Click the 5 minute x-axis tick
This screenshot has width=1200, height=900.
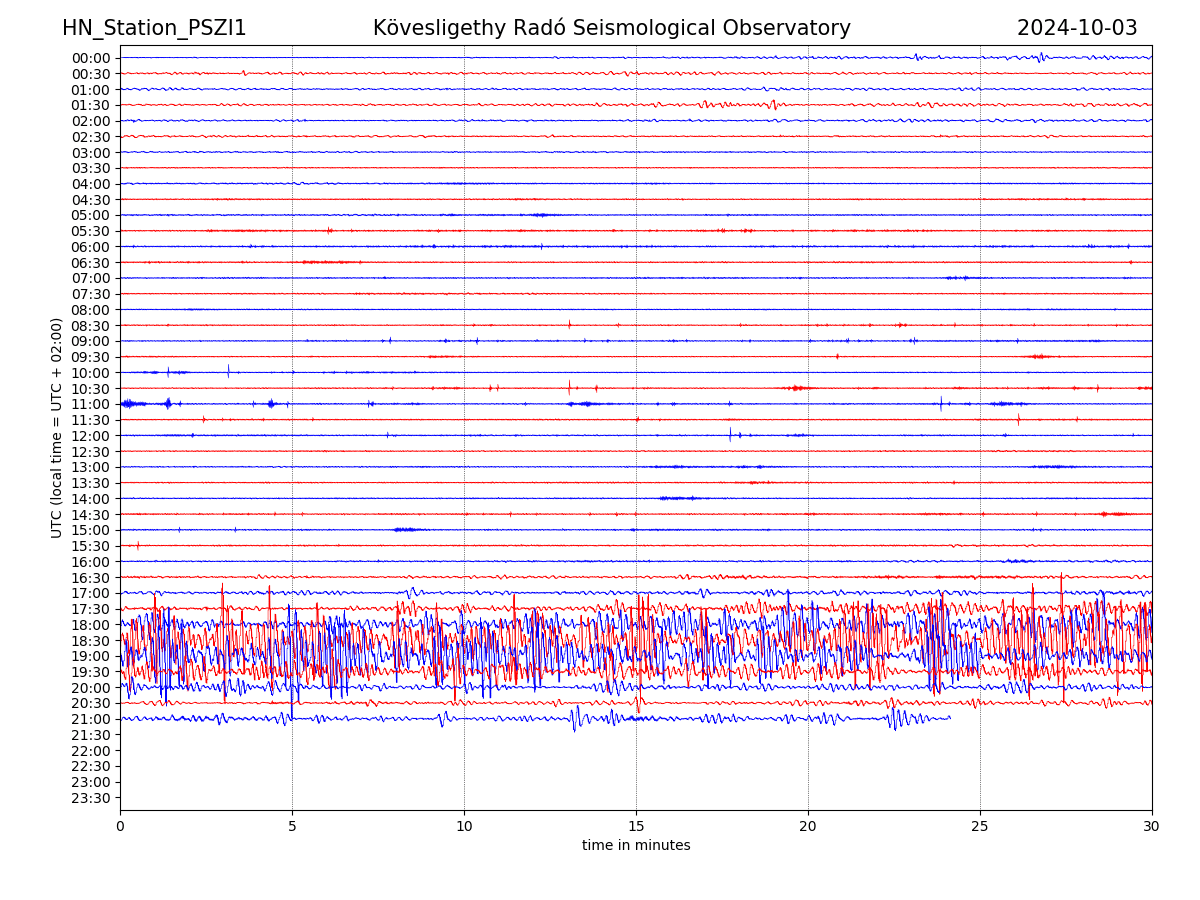tap(292, 826)
